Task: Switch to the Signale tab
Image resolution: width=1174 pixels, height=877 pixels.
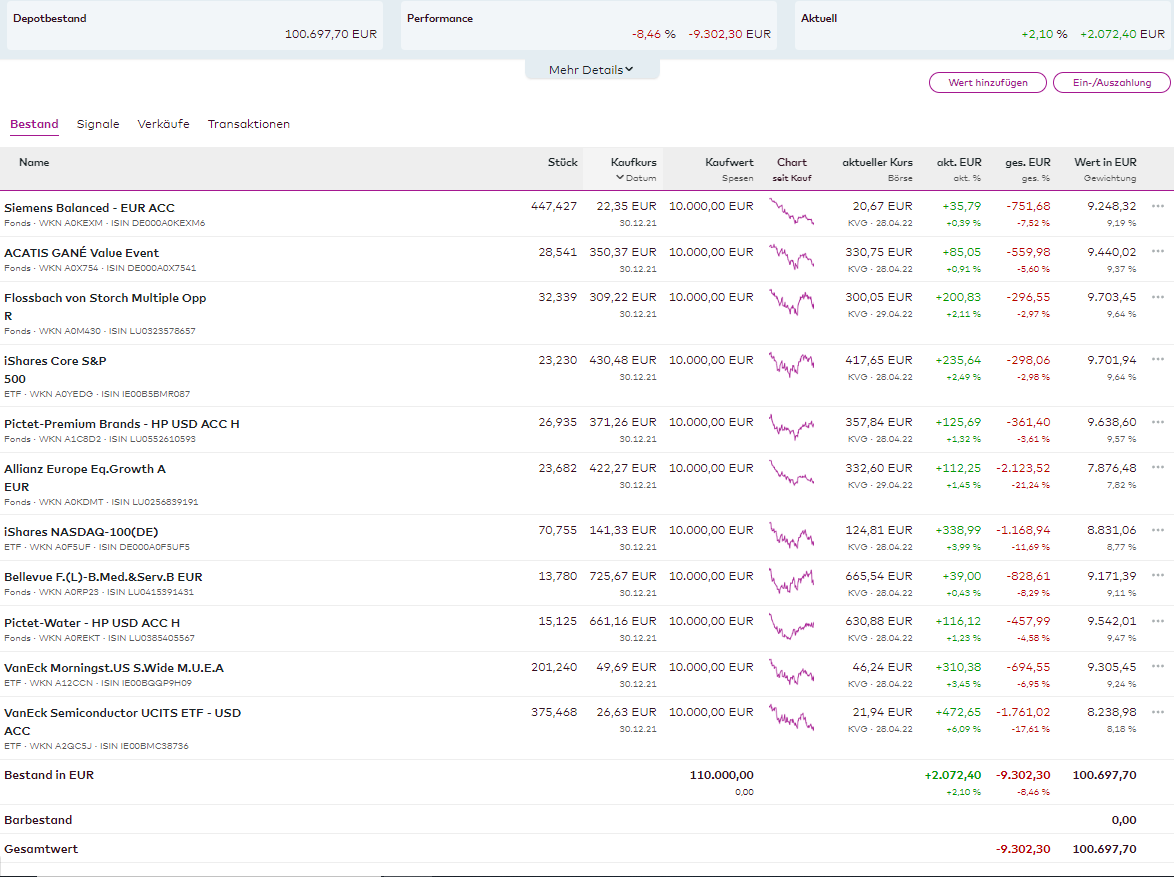Action: click(x=98, y=124)
